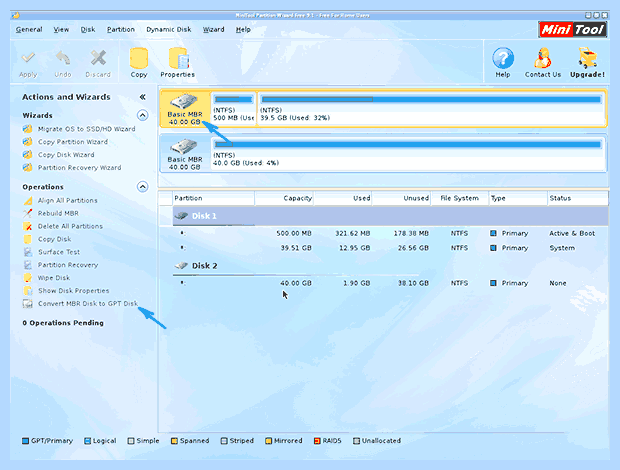Launch Migrate OS to SSD/HD Wizard
This screenshot has width=620, height=470.
point(87,129)
